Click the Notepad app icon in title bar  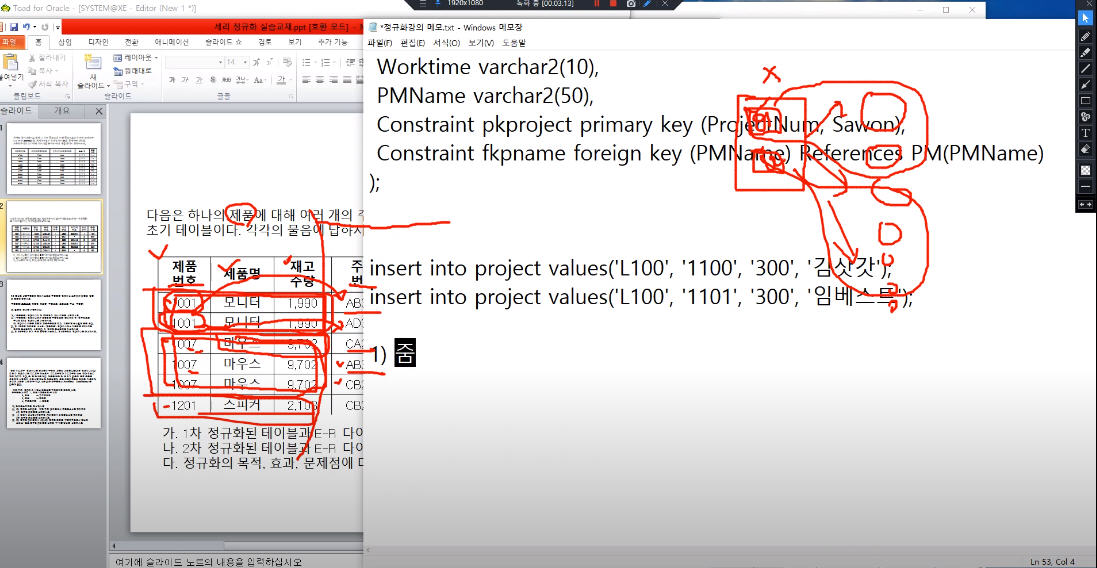point(373,27)
